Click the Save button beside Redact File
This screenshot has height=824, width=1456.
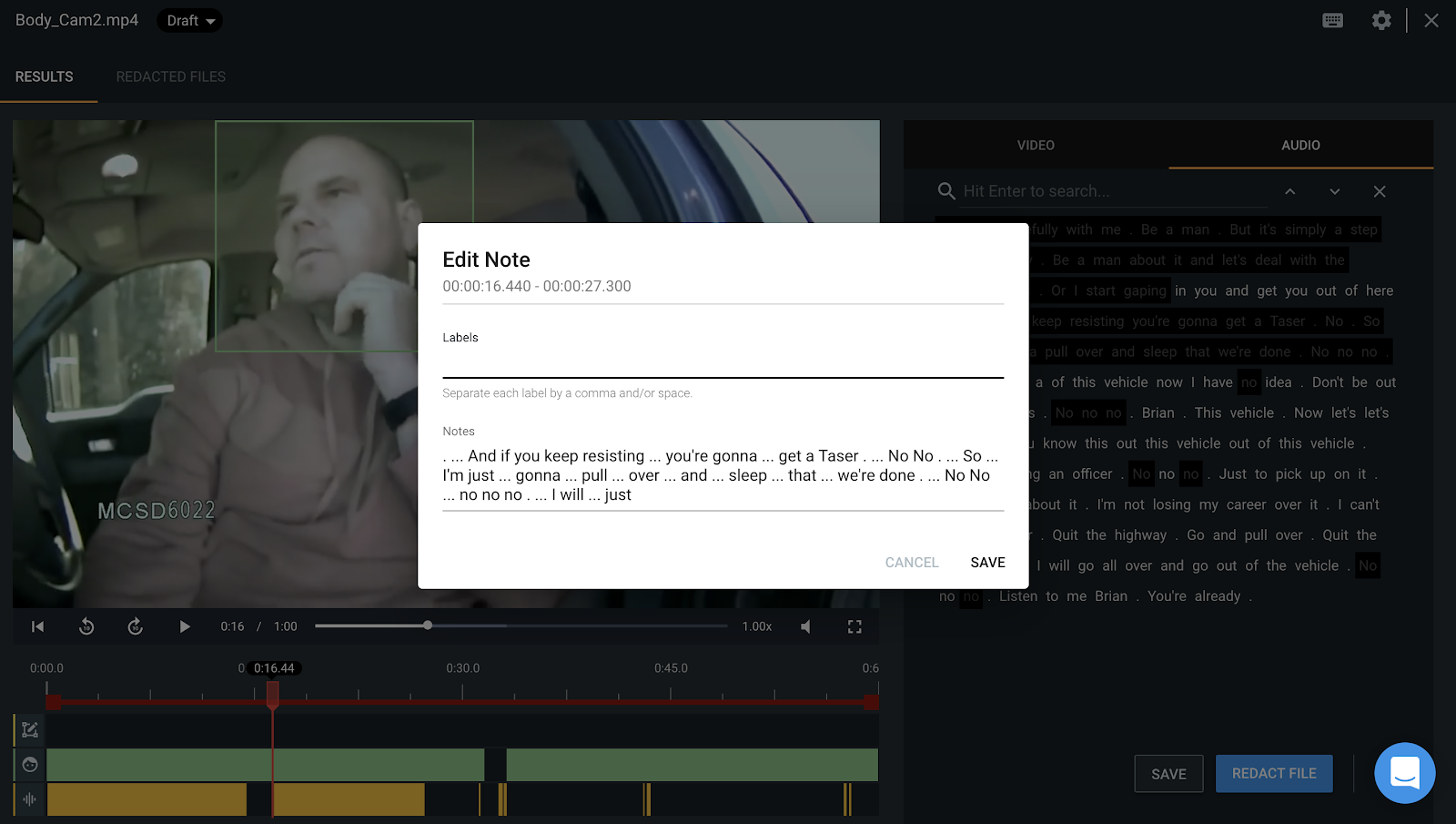1168,774
